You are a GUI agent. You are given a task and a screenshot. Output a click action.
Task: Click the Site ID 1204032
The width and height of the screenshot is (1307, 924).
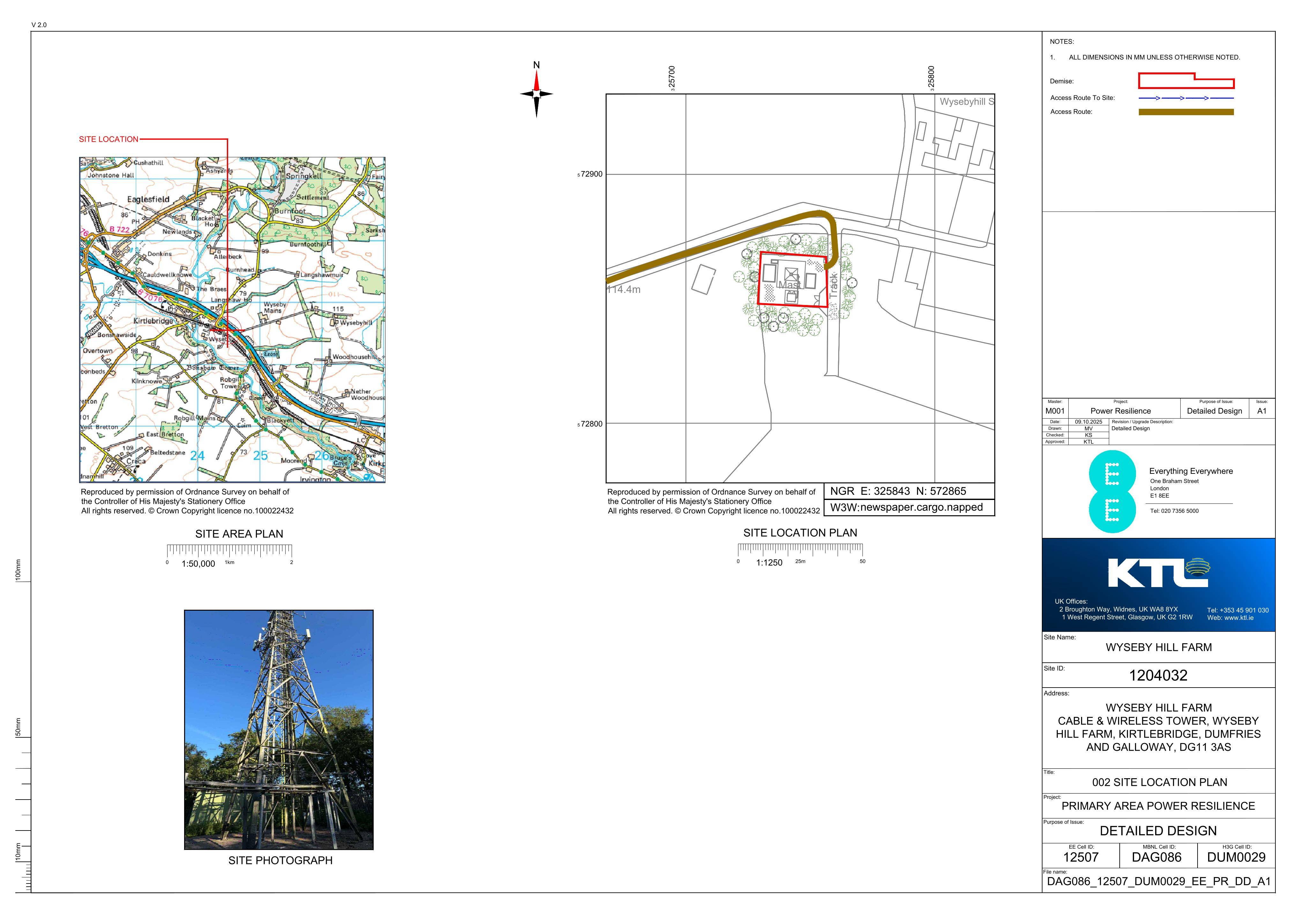pyautogui.click(x=1158, y=676)
